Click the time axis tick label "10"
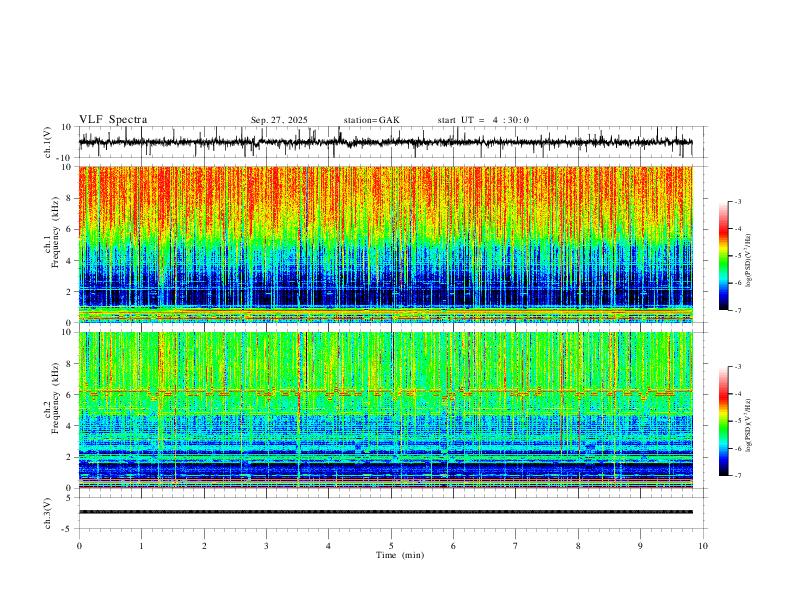The width and height of the screenshot is (792, 612). point(703,546)
